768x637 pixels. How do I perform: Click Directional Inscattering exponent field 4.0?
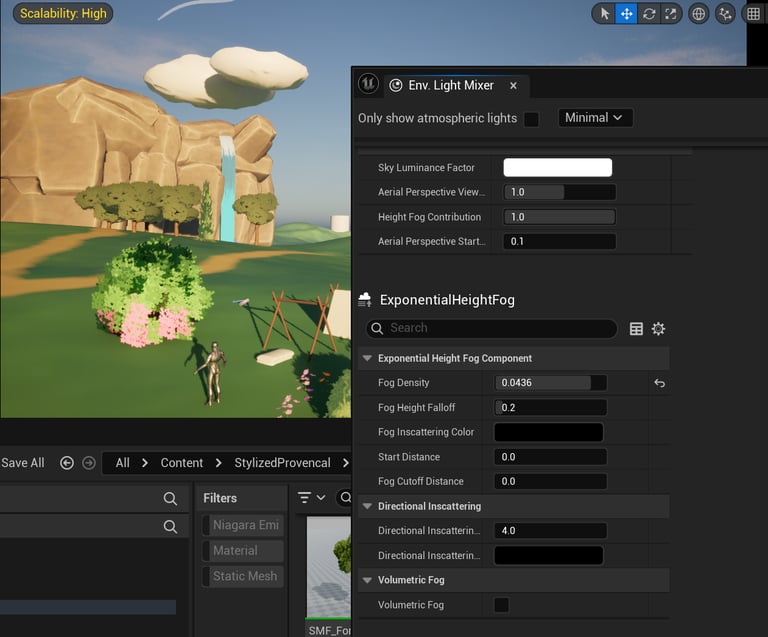click(x=551, y=530)
